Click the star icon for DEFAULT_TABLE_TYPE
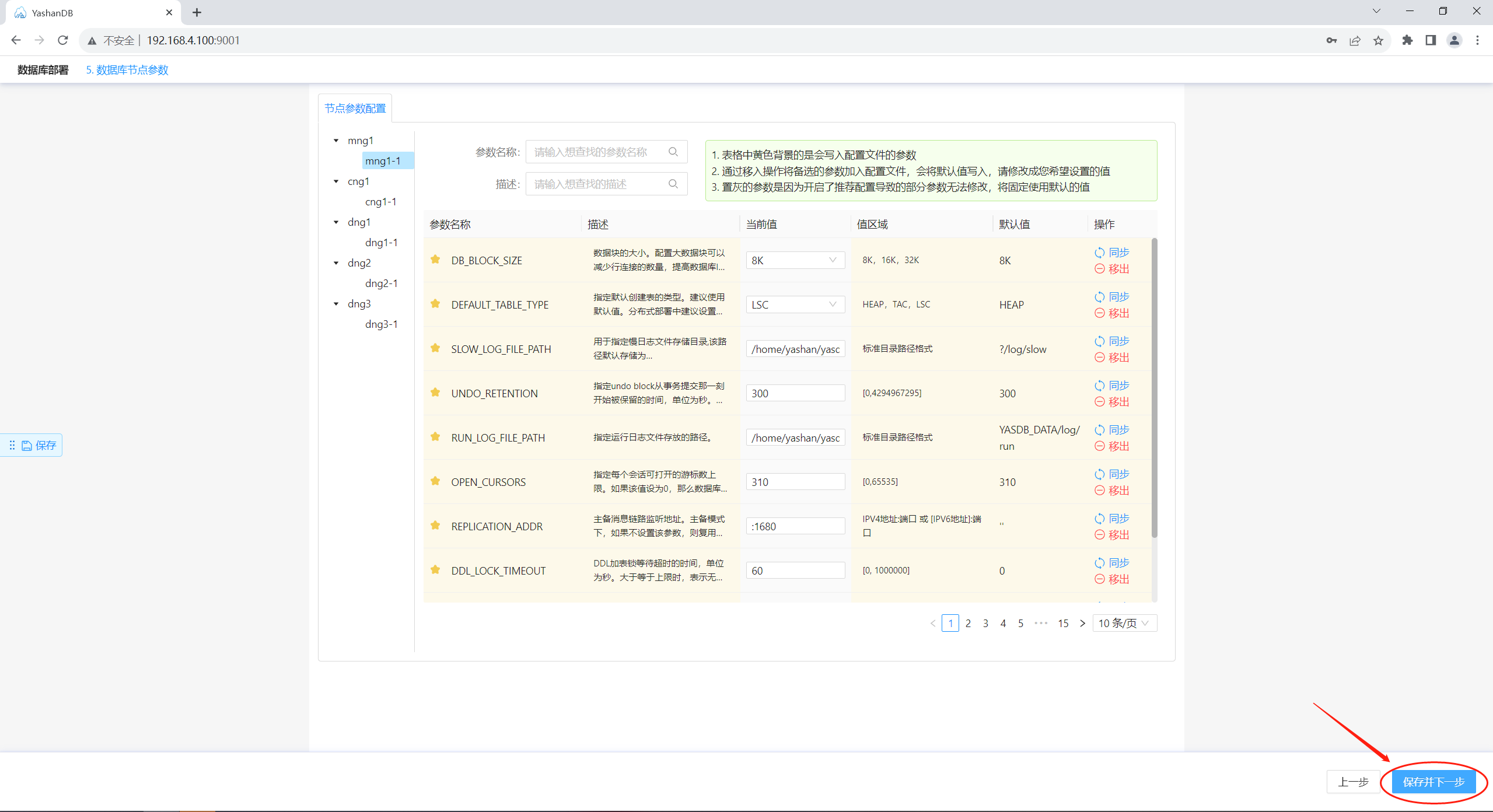This screenshot has height=812, width=1493. [x=435, y=304]
